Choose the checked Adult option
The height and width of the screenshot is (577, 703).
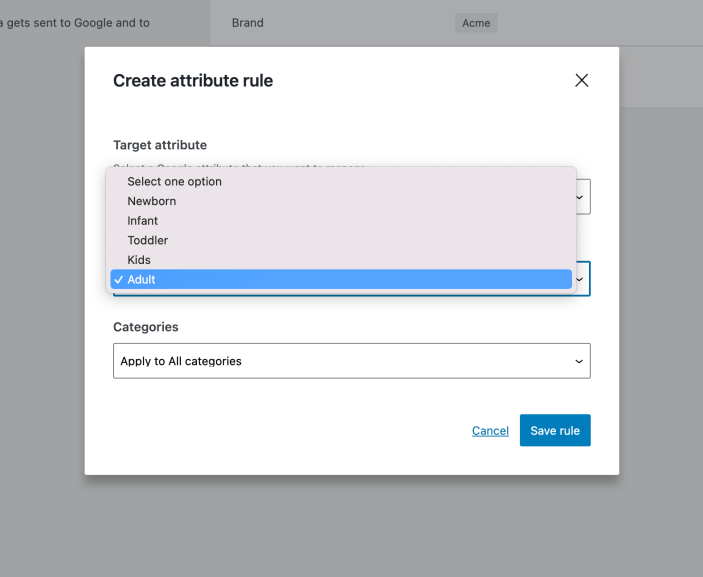pyautogui.click(x=142, y=280)
